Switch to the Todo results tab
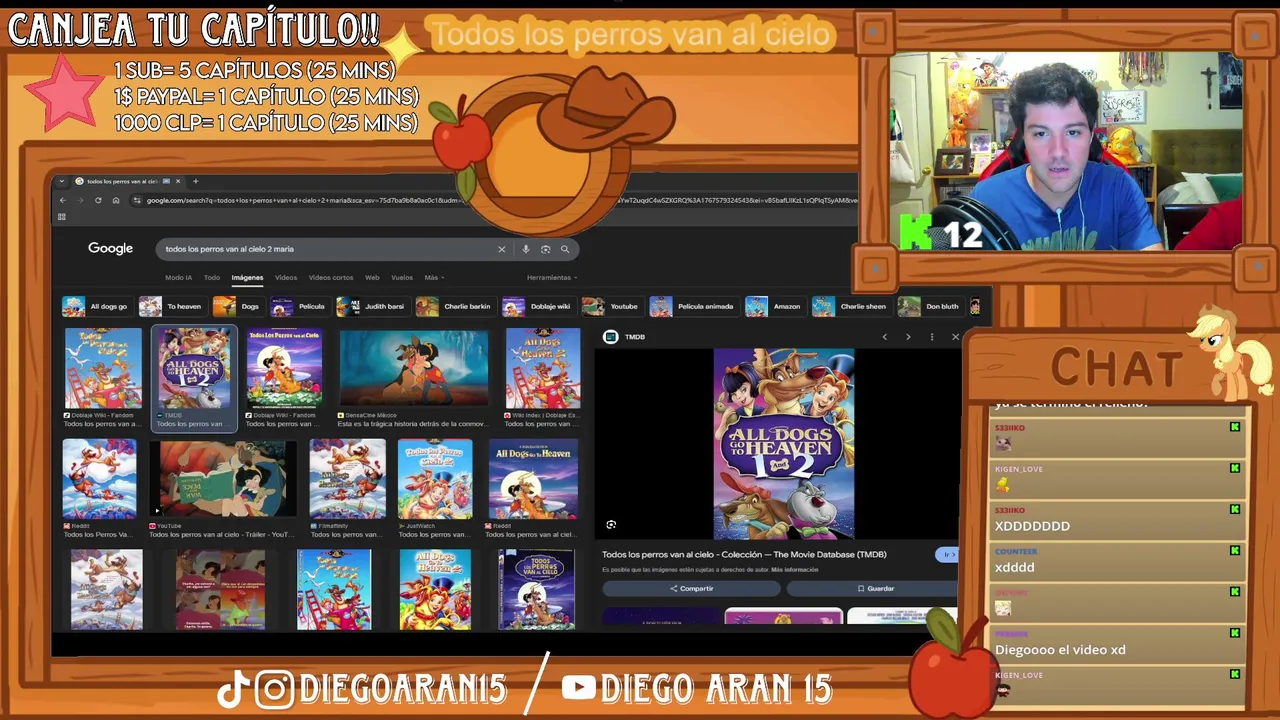This screenshot has width=1280, height=720. pyautogui.click(x=212, y=277)
